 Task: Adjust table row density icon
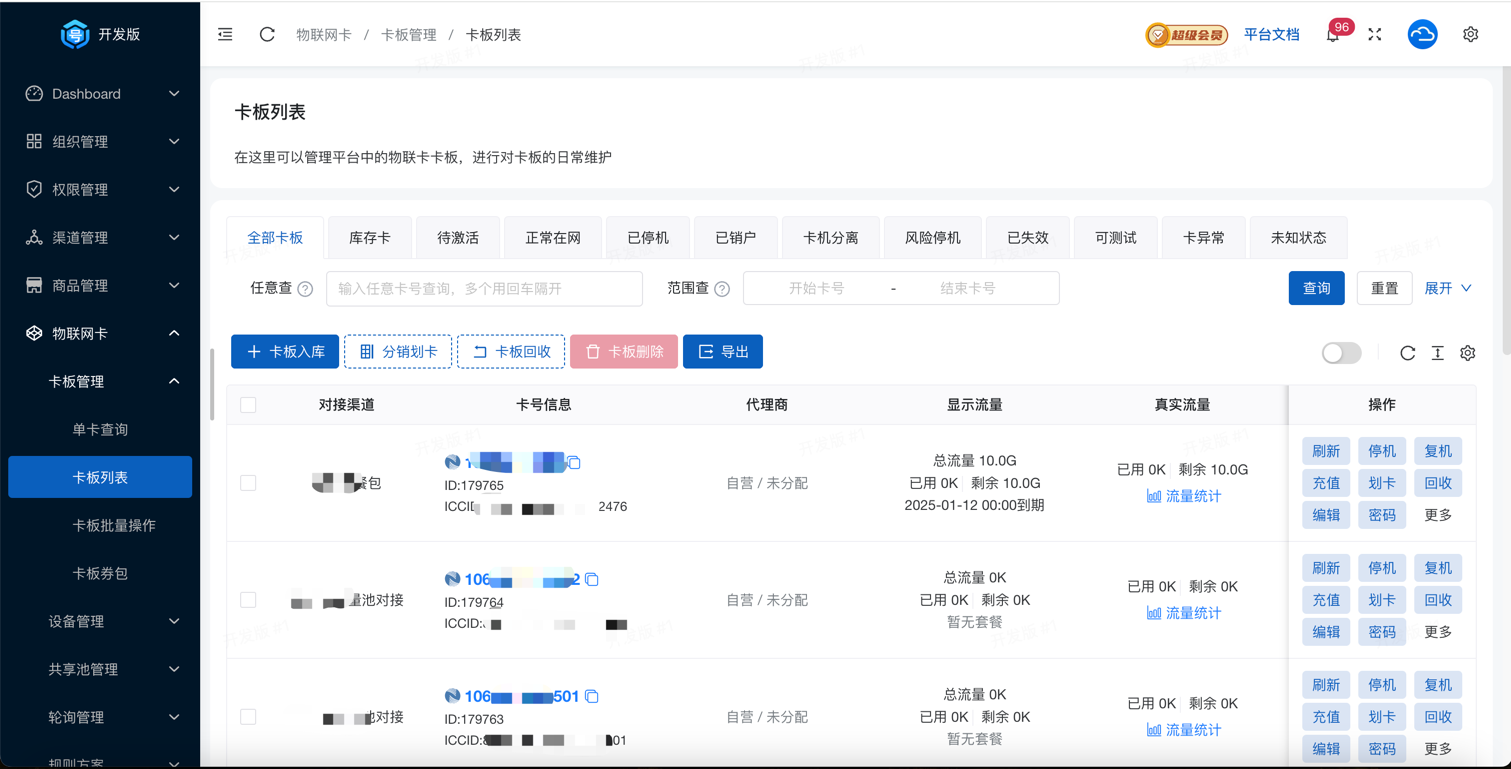coord(1437,353)
